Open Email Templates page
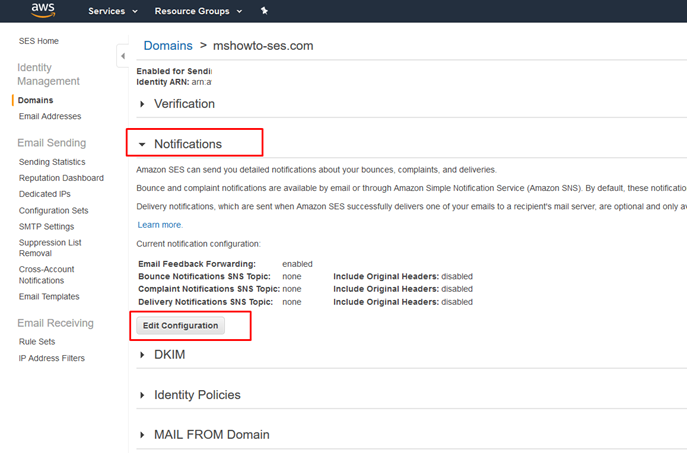The height and width of the screenshot is (453, 687). point(49,297)
